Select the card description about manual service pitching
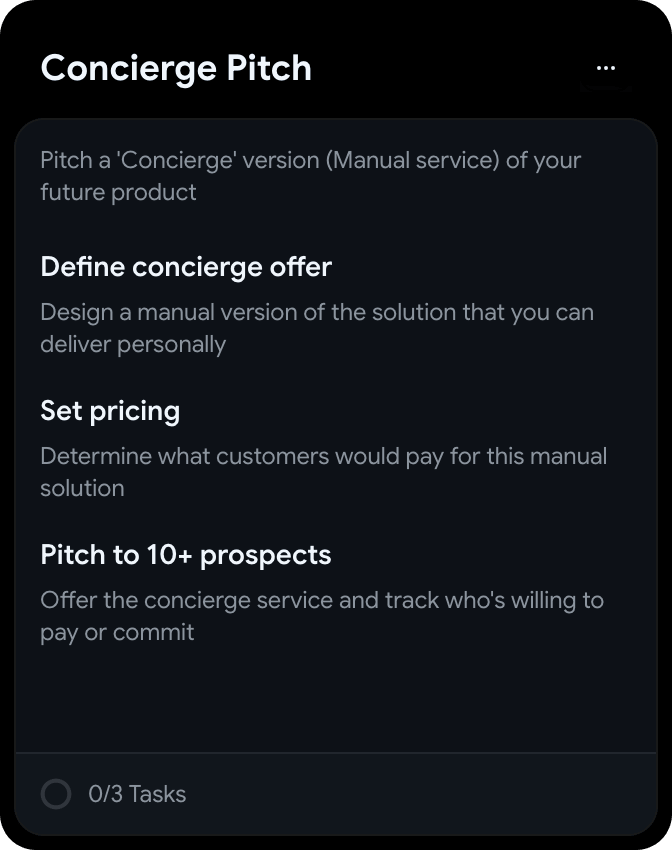Screen dimensions: 672x850 click(309, 176)
